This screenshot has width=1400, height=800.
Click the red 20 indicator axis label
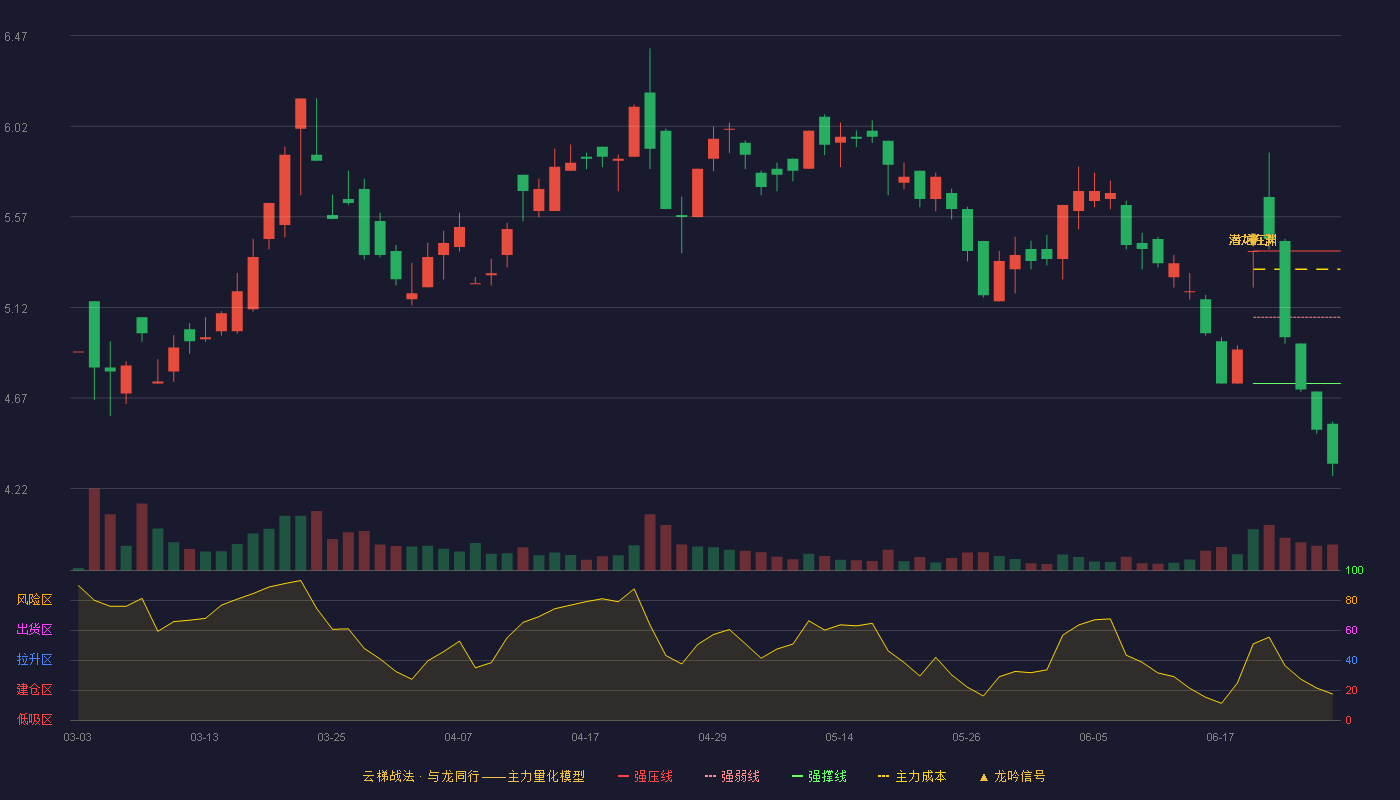(x=1351, y=690)
